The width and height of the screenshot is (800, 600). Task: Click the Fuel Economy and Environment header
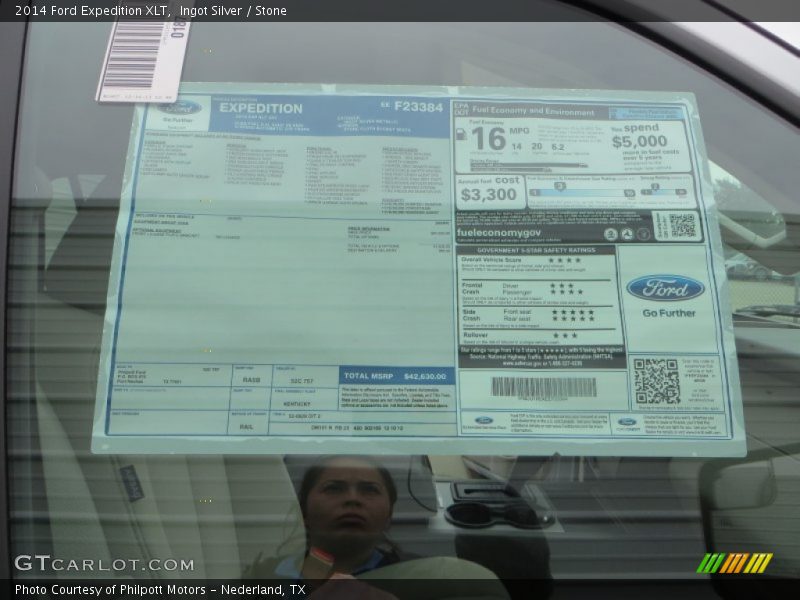click(x=533, y=111)
